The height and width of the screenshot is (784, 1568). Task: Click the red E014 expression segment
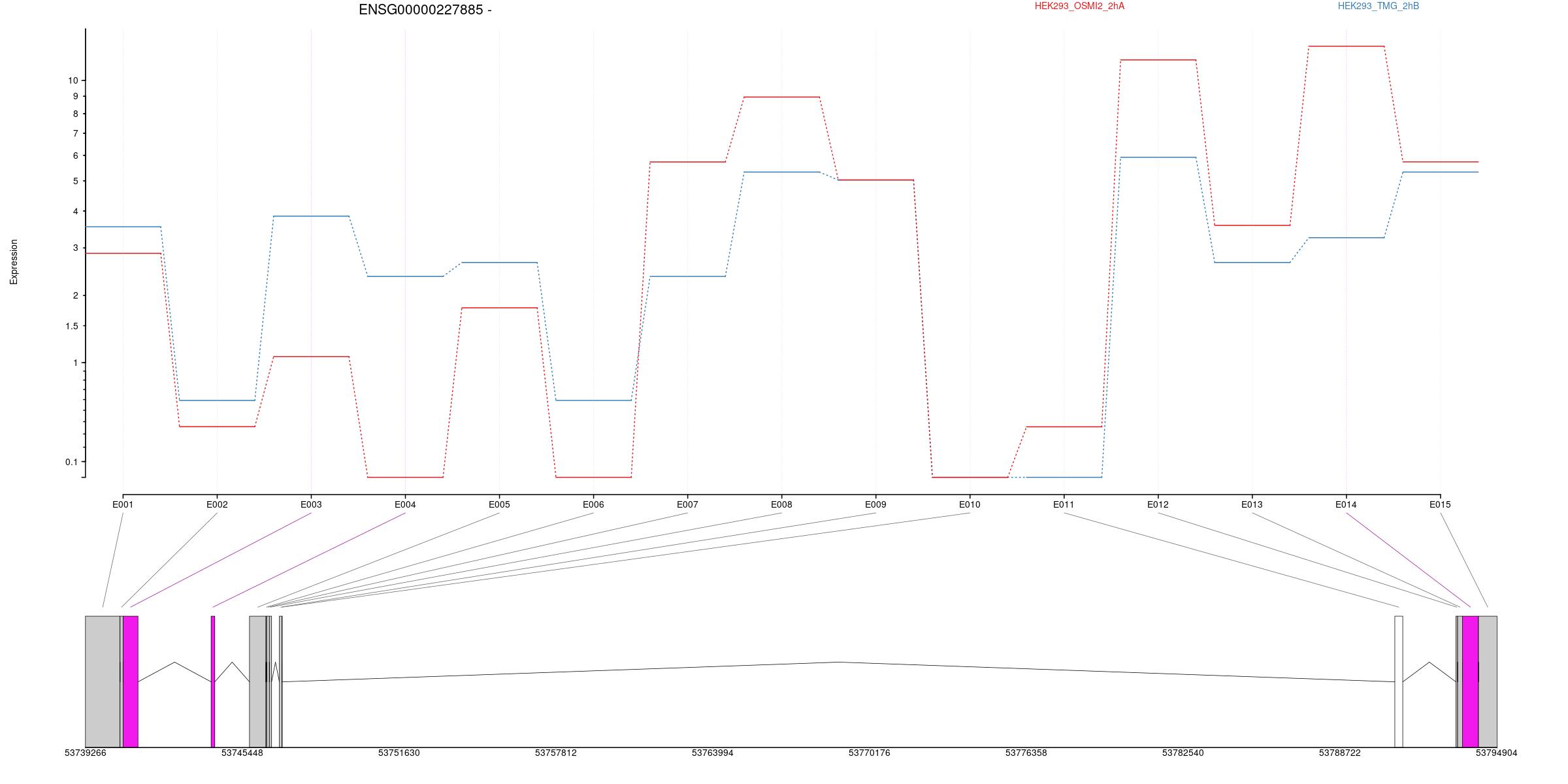[1346, 46]
